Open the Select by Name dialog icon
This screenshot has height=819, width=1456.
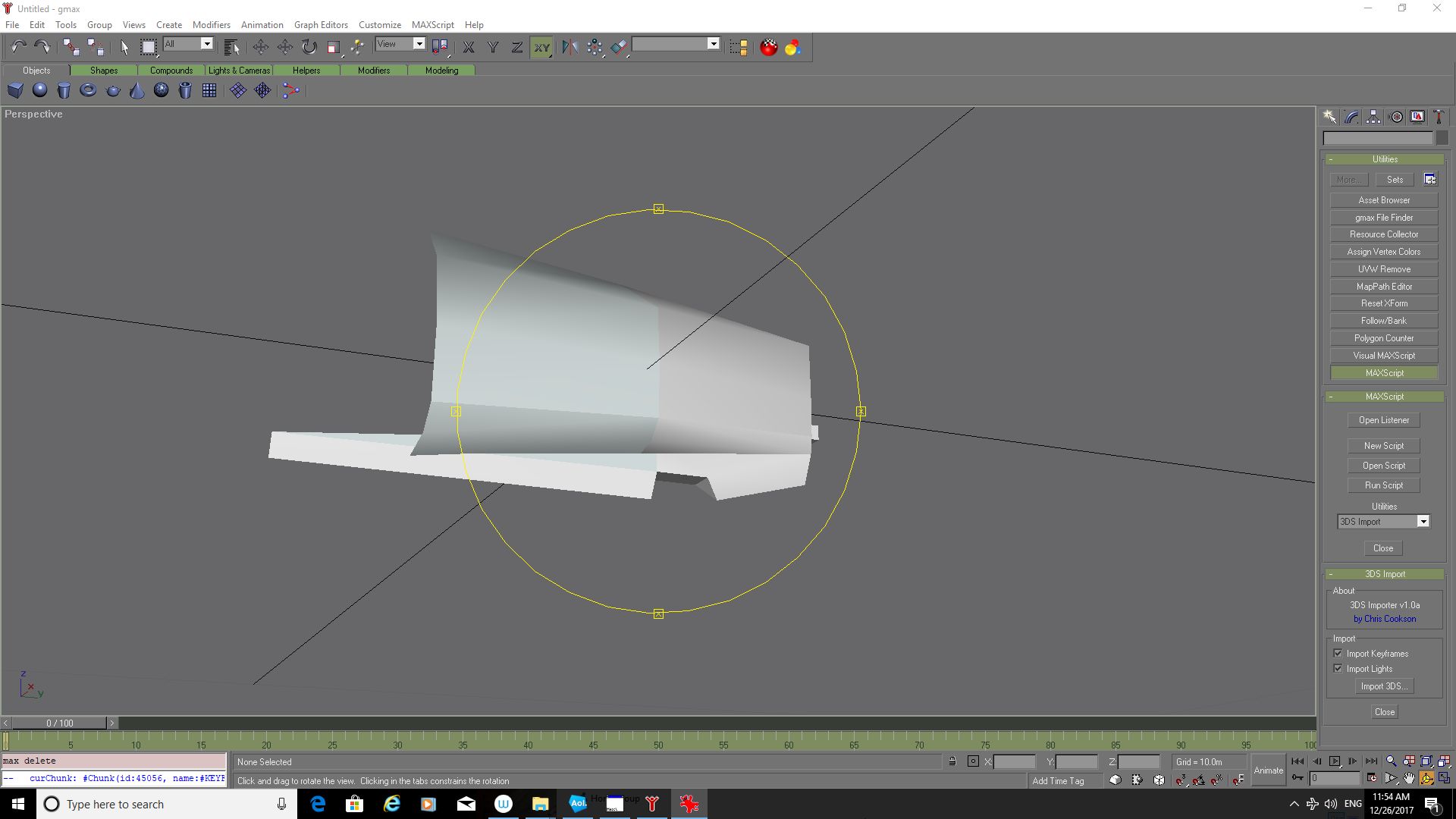point(231,46)
